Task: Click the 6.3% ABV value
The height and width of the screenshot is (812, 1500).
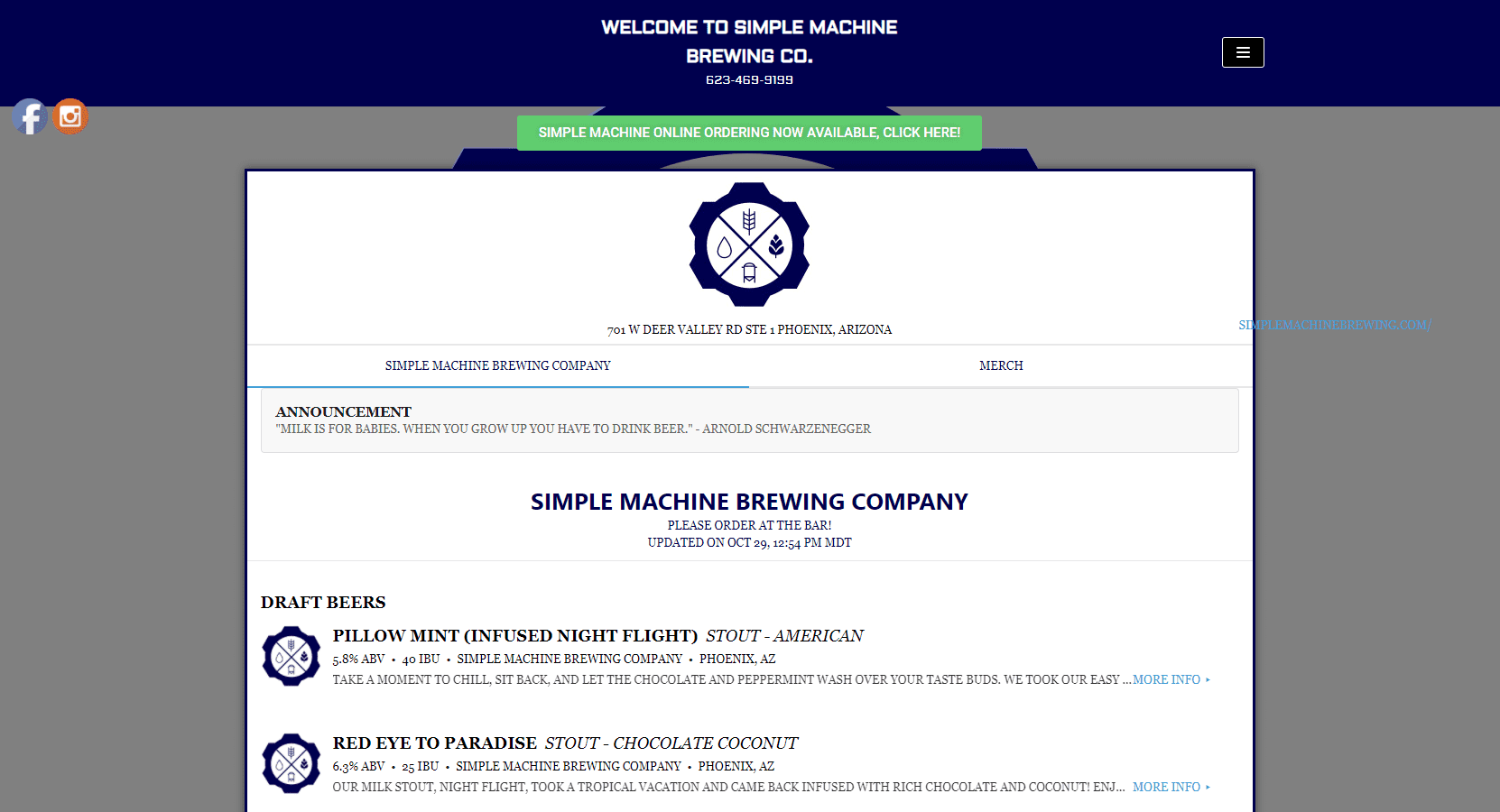Action: tap(358, 767)
